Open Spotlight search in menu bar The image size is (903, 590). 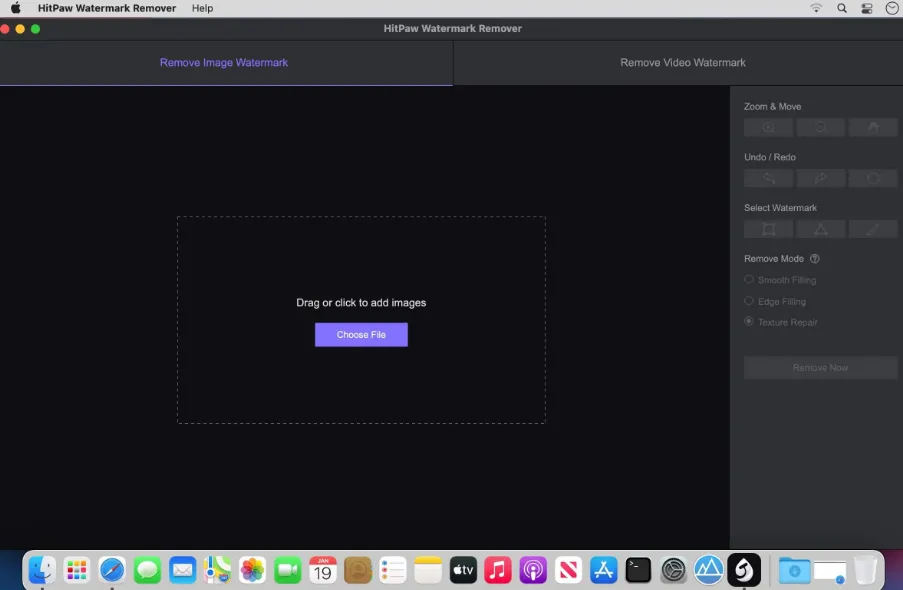842,8
